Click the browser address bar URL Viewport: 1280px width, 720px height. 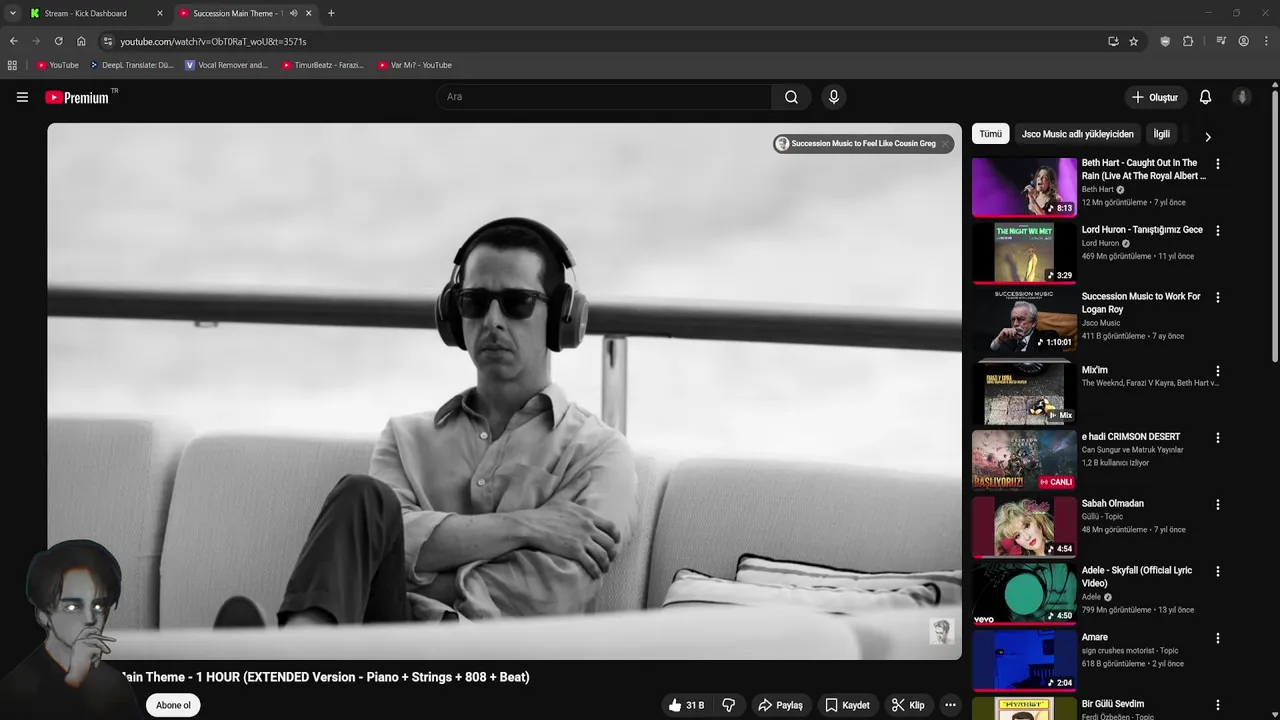point(213,42)
